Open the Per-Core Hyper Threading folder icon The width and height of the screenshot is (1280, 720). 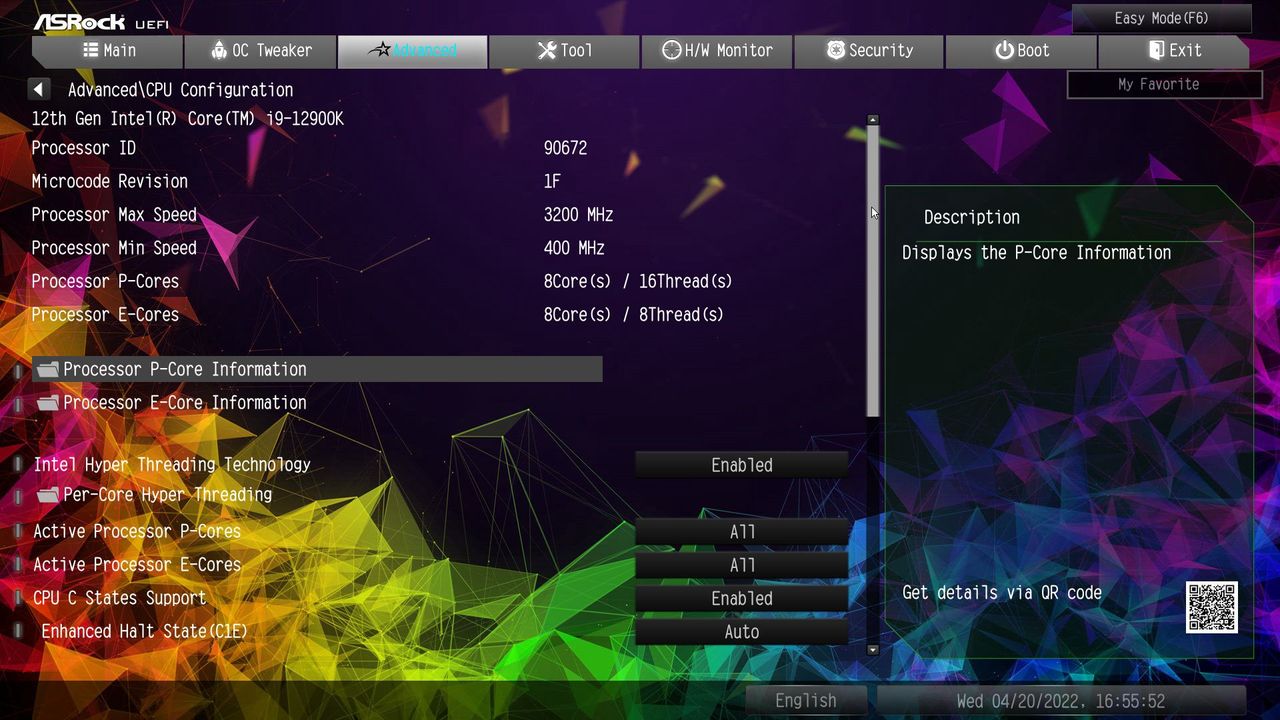coord(48,495)
